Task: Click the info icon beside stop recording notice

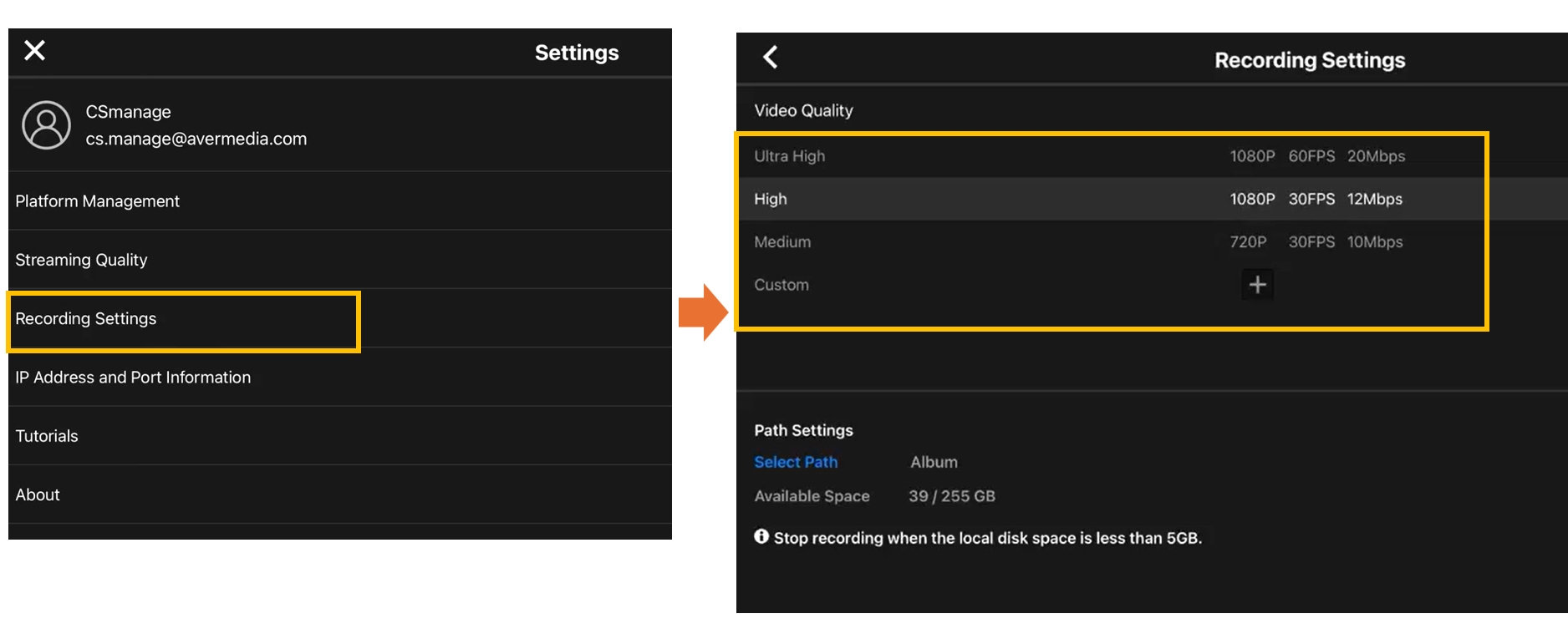Action: coord(761,537)
